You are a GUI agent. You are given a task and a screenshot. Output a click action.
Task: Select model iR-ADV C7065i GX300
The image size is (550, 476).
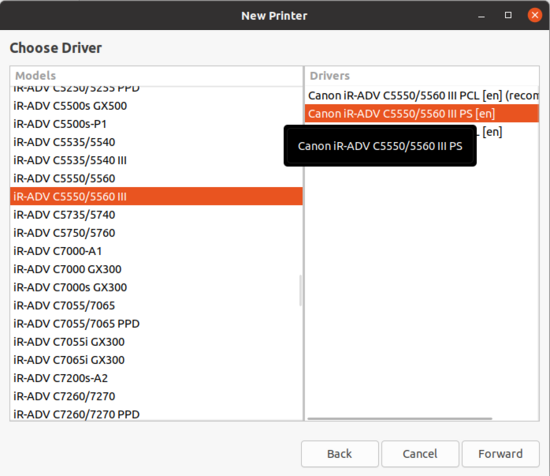pos(156,360)
